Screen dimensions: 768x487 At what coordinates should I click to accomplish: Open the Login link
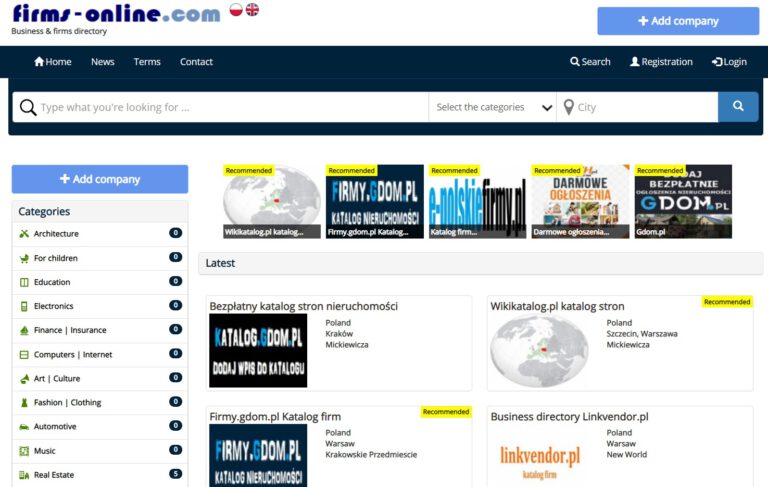click(729, 62)
